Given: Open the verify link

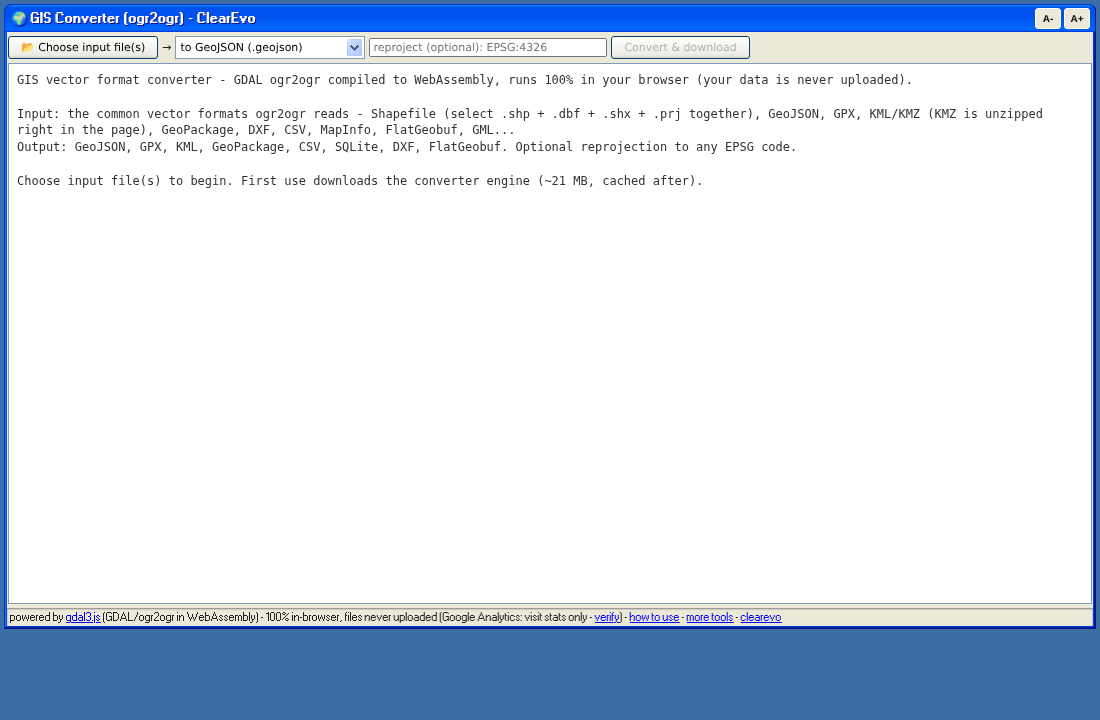Looking at the screenshot, I should click(607, 617).
